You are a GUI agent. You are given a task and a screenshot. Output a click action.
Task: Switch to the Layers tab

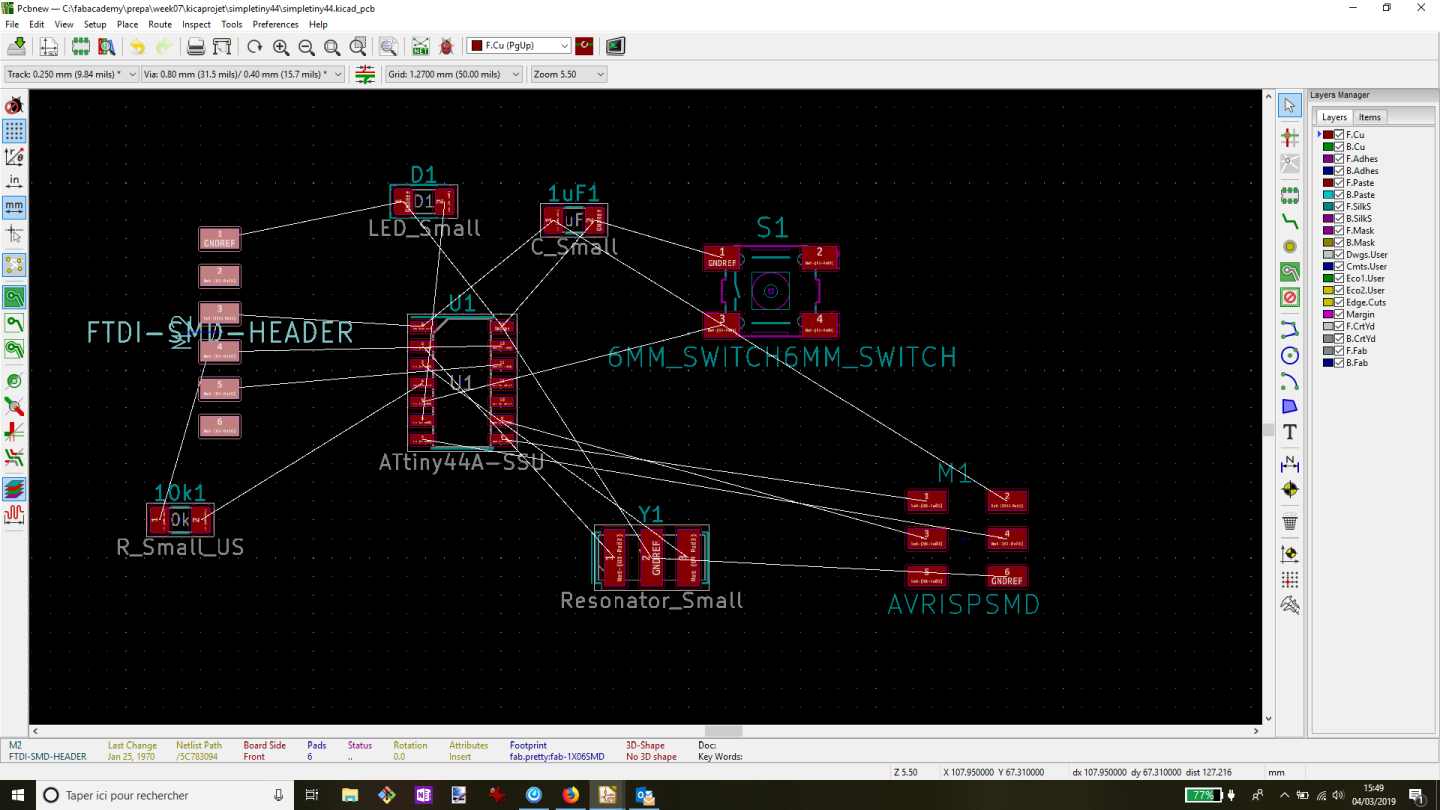[1334, 117]
